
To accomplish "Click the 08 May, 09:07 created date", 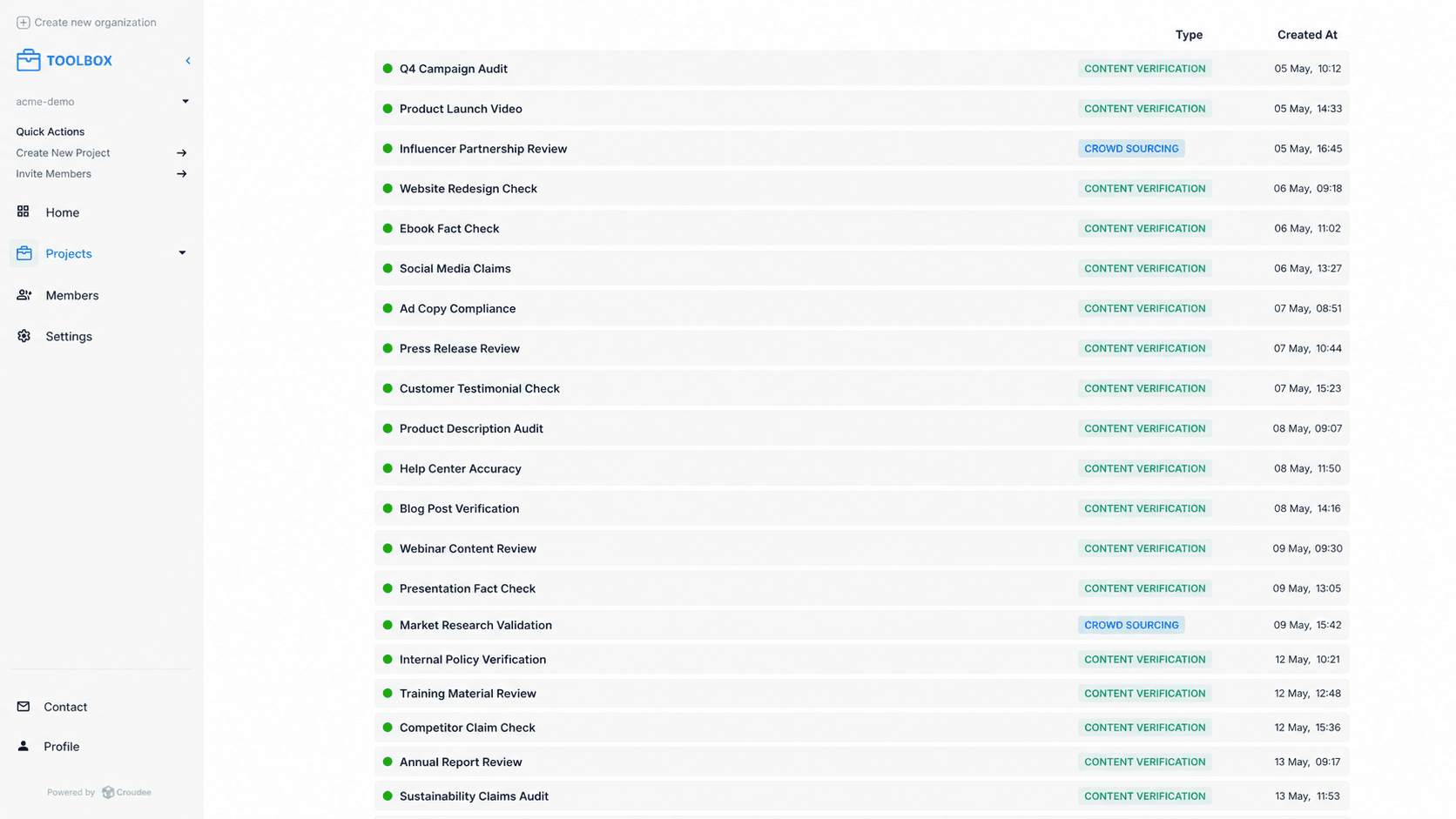I will pos(1307,429).
